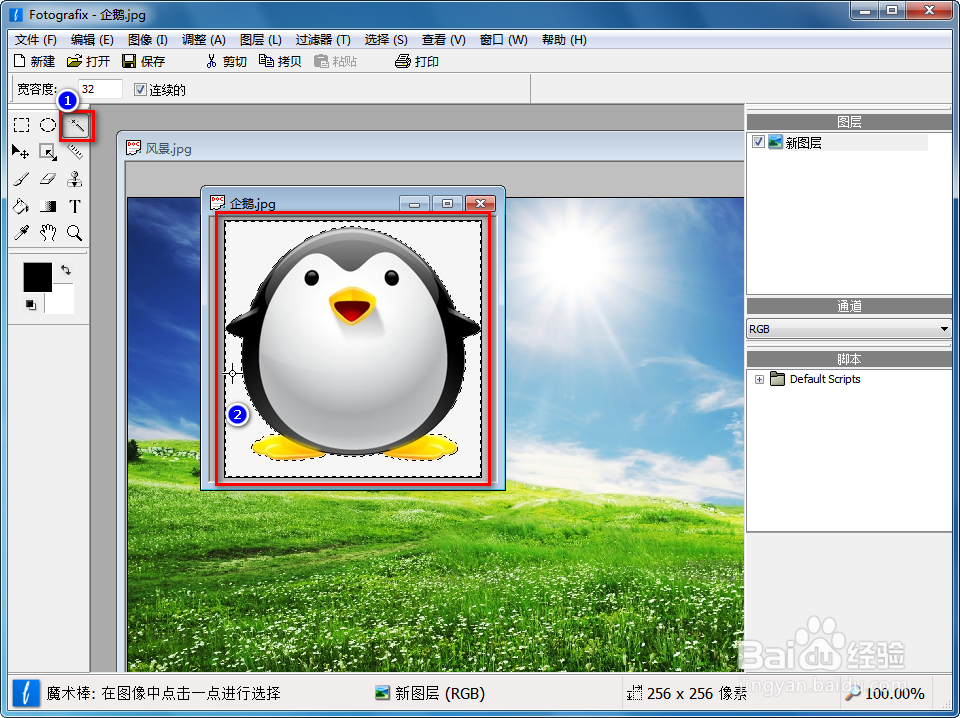Reset colors to default black and white
960x718 pixels.
point(31,304)
